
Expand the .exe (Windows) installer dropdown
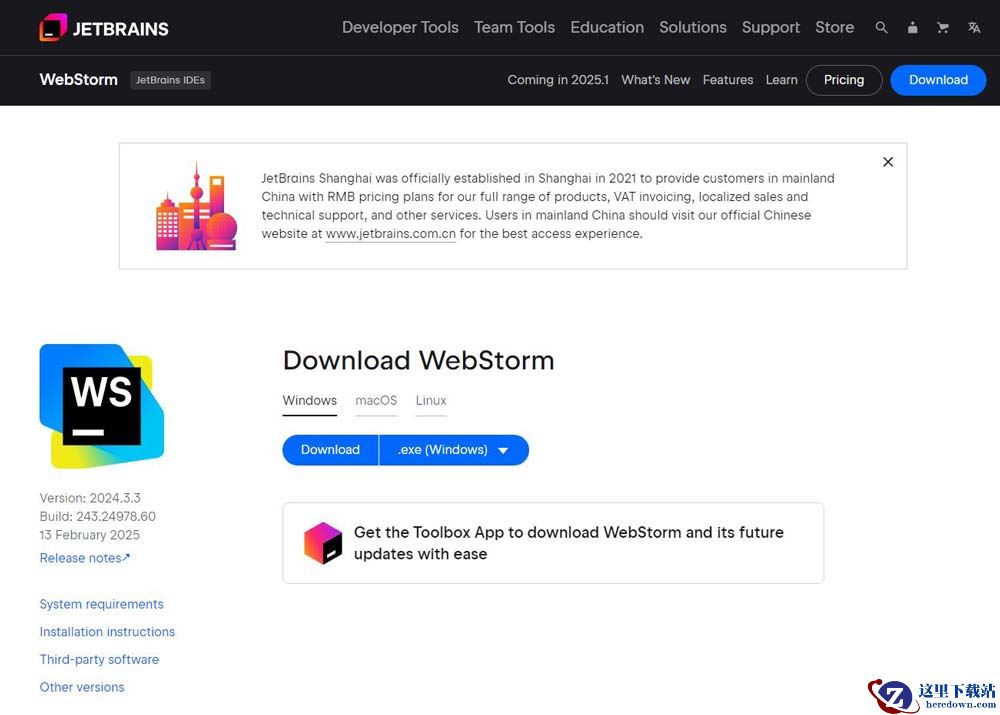pos(453,450)
